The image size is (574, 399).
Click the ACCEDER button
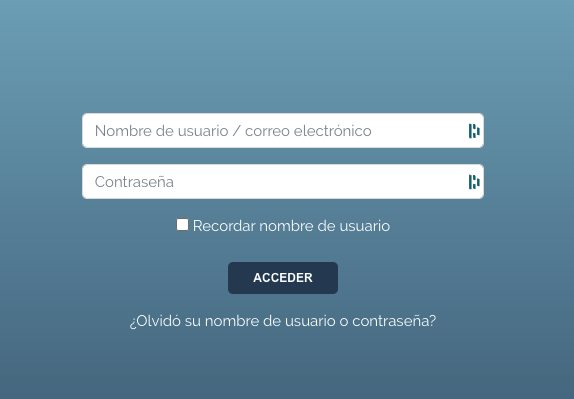click(x=283, y=278)
